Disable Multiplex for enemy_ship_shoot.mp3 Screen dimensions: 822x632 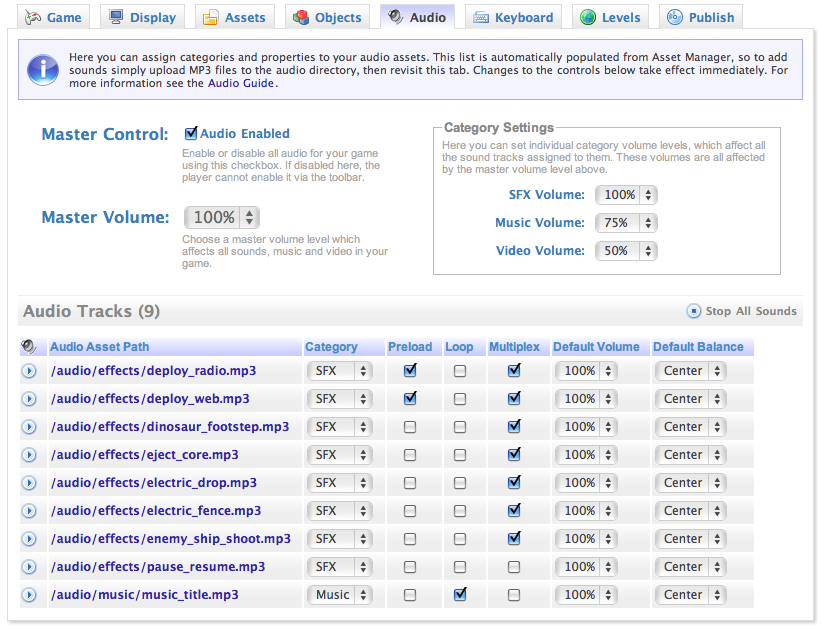point(514,538)
